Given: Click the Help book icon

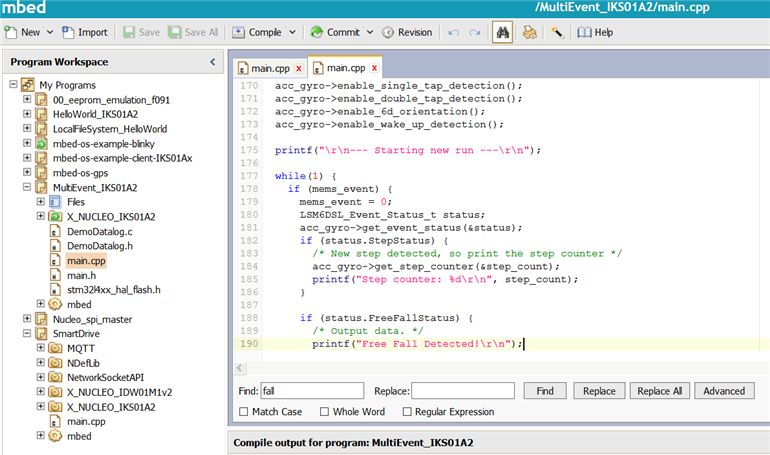Looking at the screenshot, I should pyautogui.click(x=584, y=32).
